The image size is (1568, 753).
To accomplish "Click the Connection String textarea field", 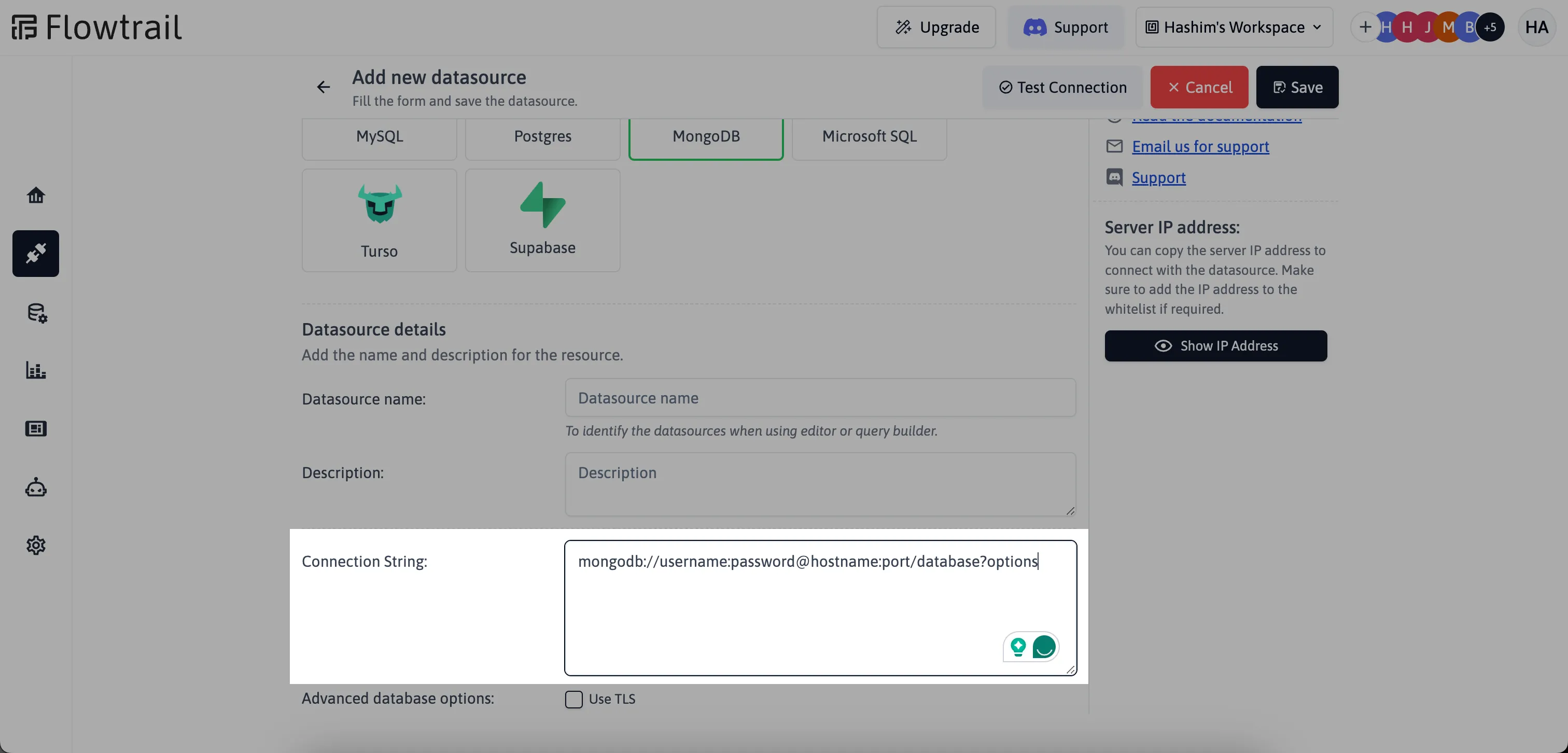I will pyautogui.click(x=820, y=608).
